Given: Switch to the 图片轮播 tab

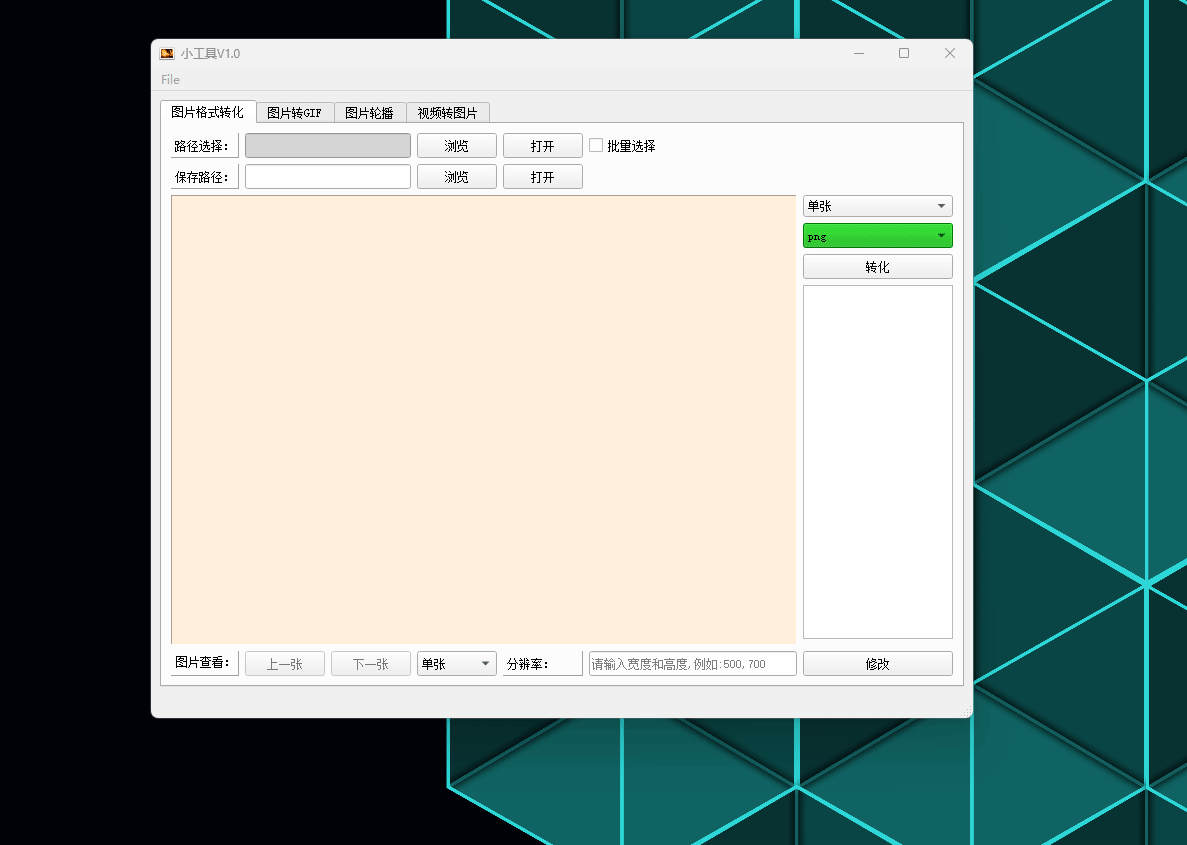Looking at the screenshot, I should click(x=370, y=112).
